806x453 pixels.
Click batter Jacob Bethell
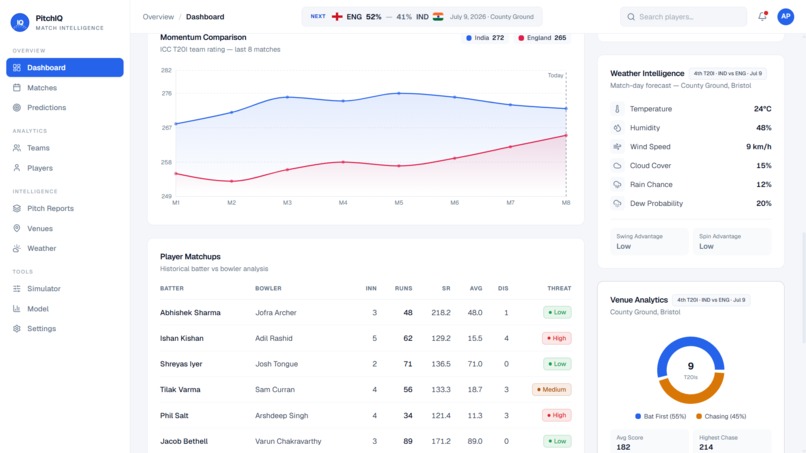tap(184, 441)
